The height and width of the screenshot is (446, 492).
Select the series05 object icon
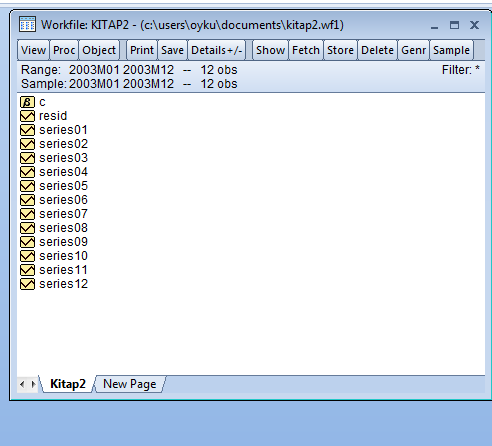point(27,186)
